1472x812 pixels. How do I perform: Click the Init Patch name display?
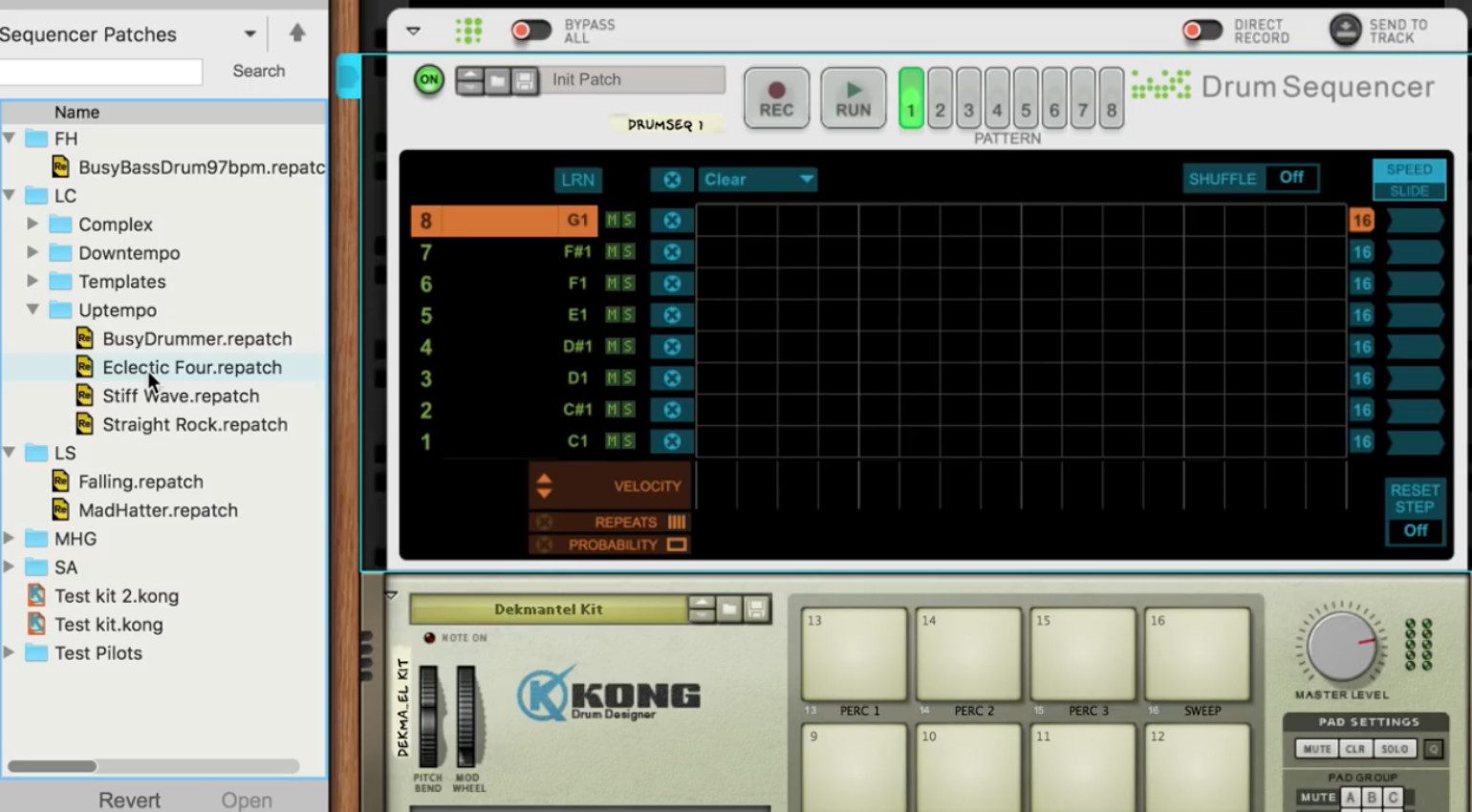(635, 80)
